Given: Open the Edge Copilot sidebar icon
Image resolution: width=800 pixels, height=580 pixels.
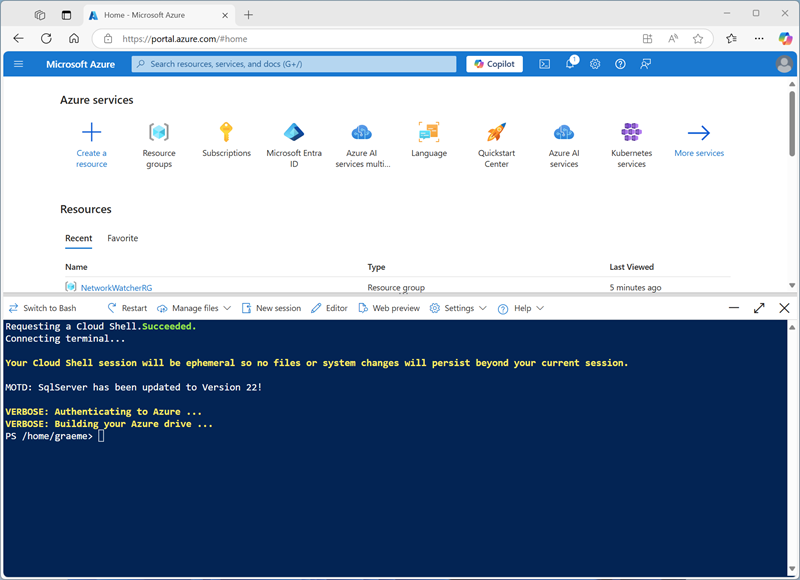Looking at the screenshot, I should (785, 38).
